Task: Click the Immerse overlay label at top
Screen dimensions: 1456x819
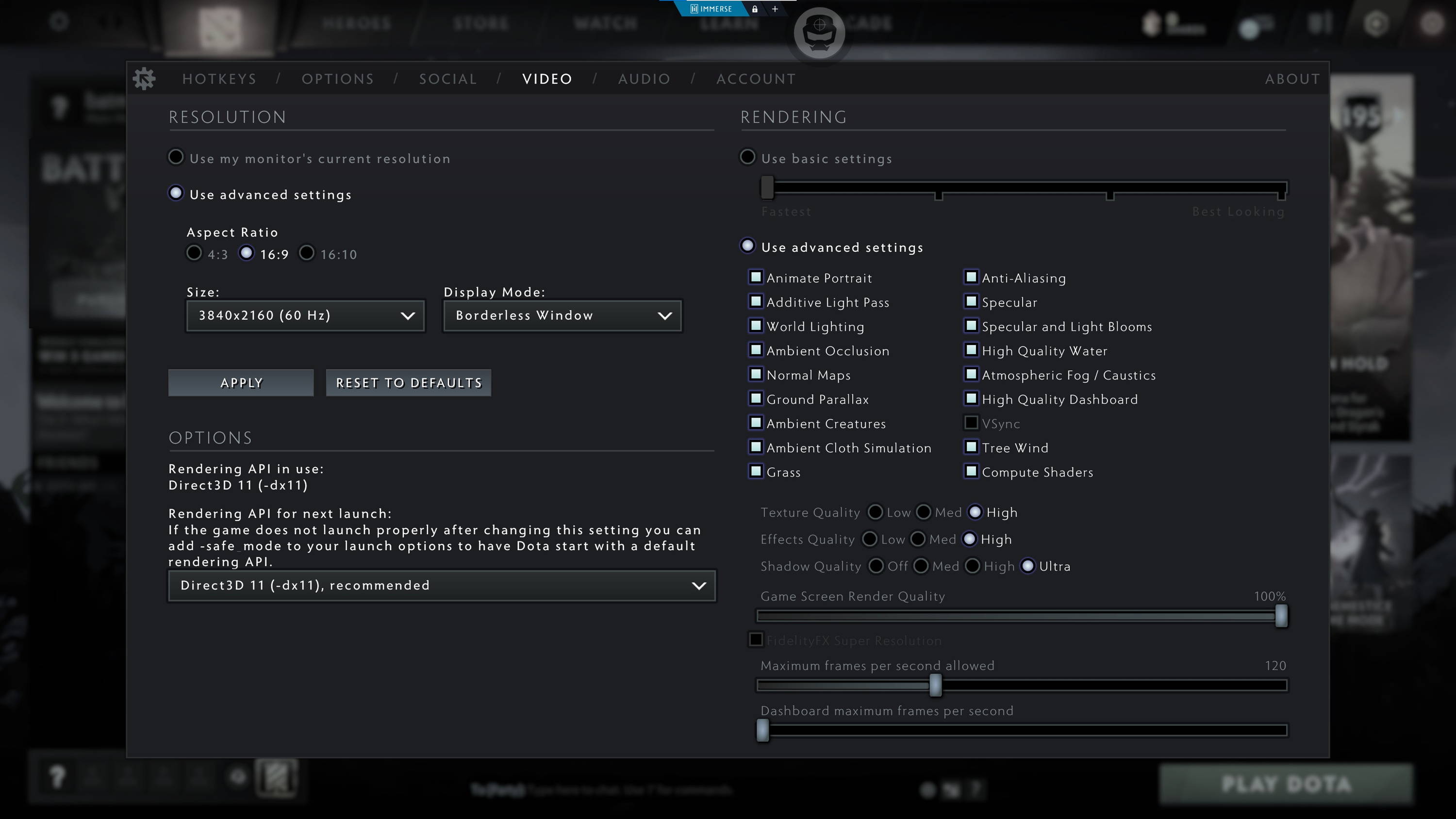Action: tap(711, 8)
